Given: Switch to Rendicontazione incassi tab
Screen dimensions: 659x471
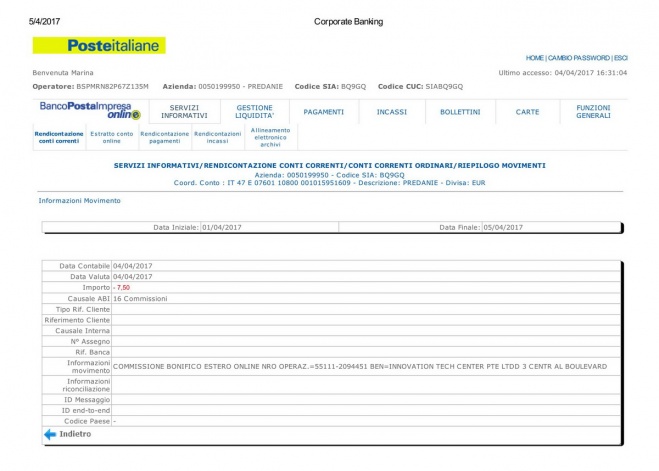Looking at the screenshot, I should tap(217, 137).
